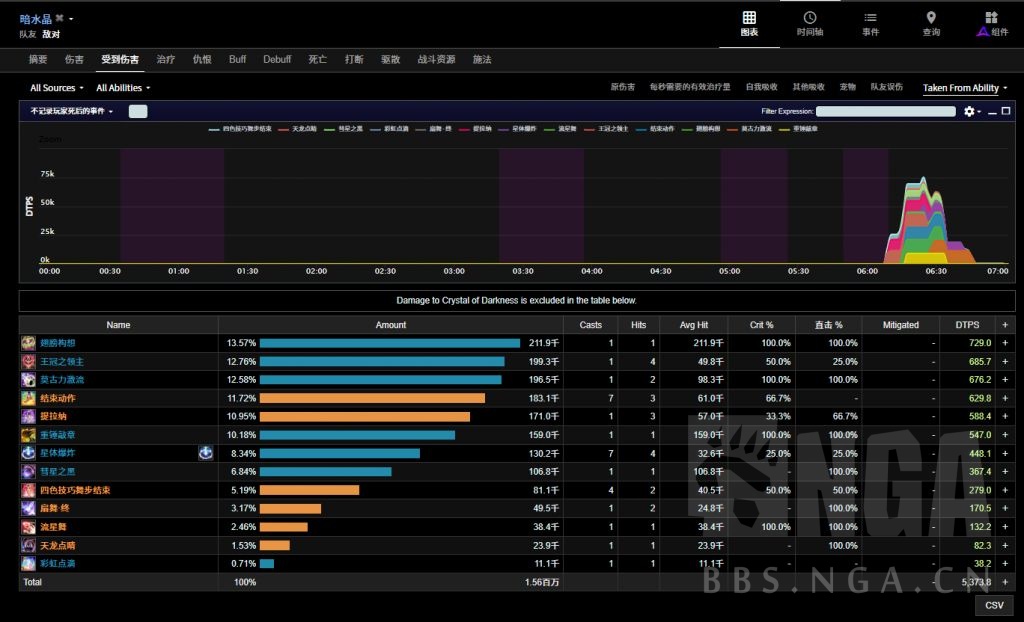Switch to the Debuff tab

(277, 60)
